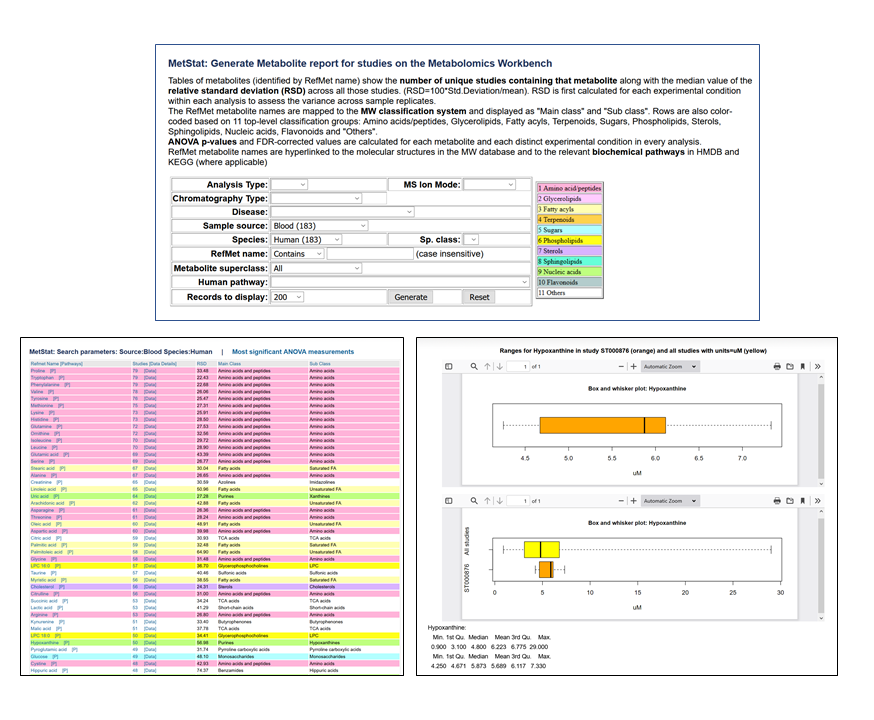This screenshot has height=720, width=874.
Task: Open find search in lower plot viewer
Action: pos(474,501)
